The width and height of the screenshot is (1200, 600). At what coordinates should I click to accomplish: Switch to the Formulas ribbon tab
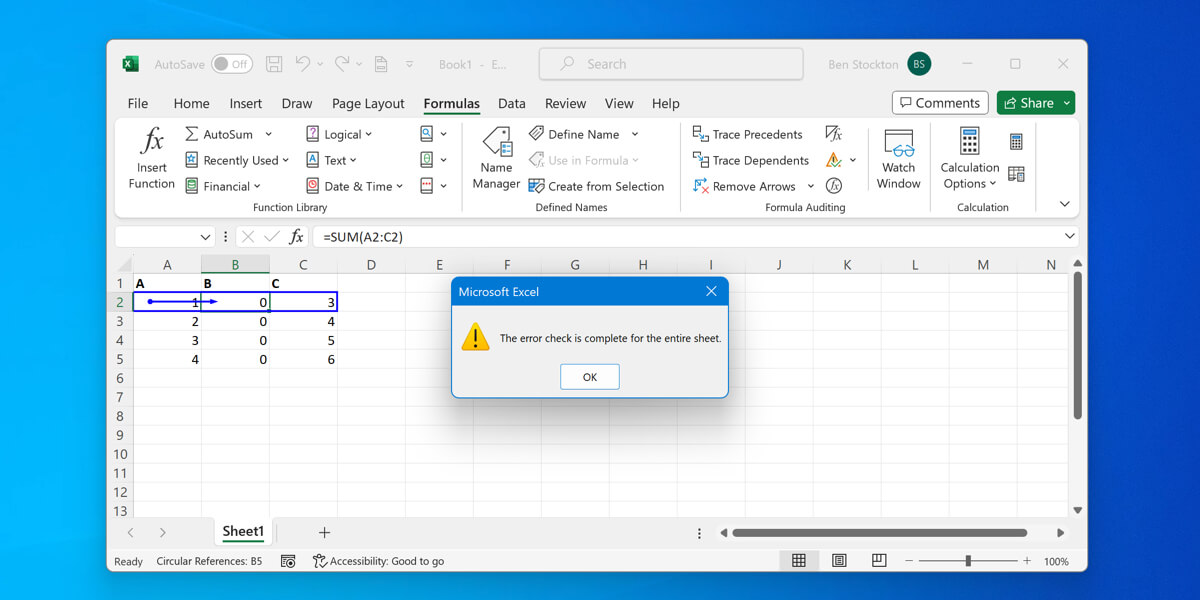coord(451,103)
